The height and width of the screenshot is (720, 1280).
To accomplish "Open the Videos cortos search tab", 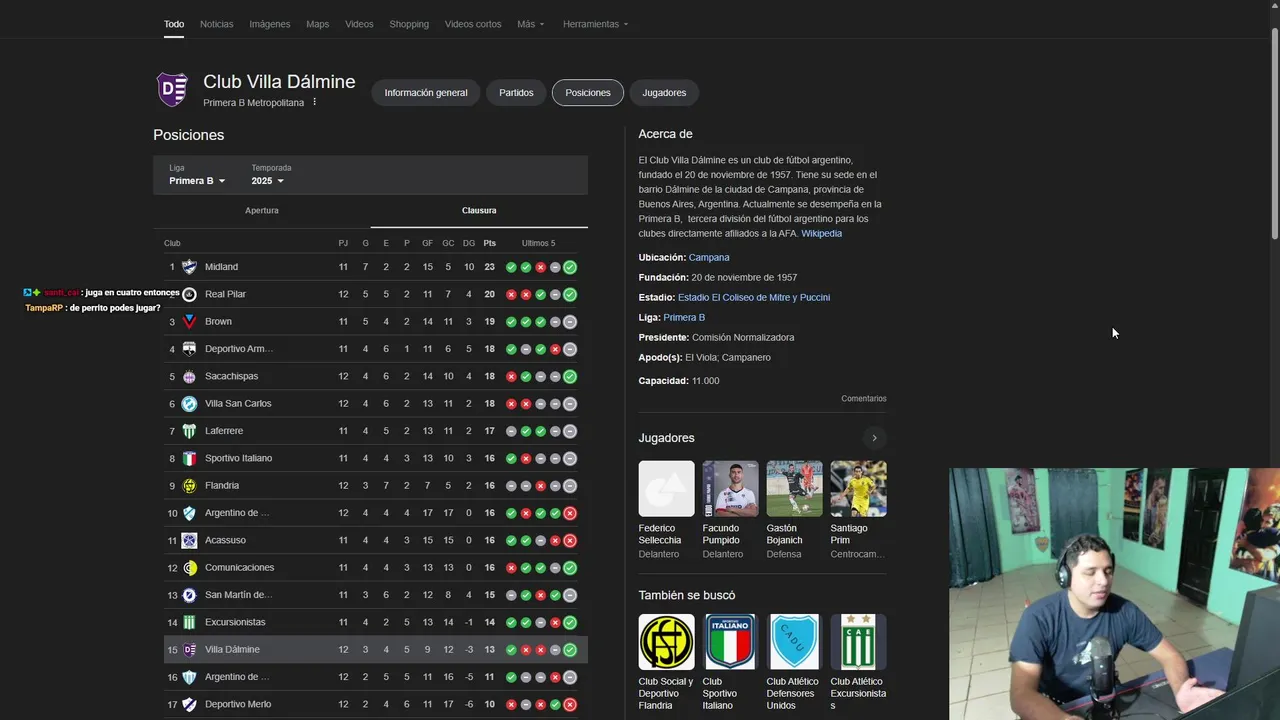I will pyautogui.click(x=473, y=24).
